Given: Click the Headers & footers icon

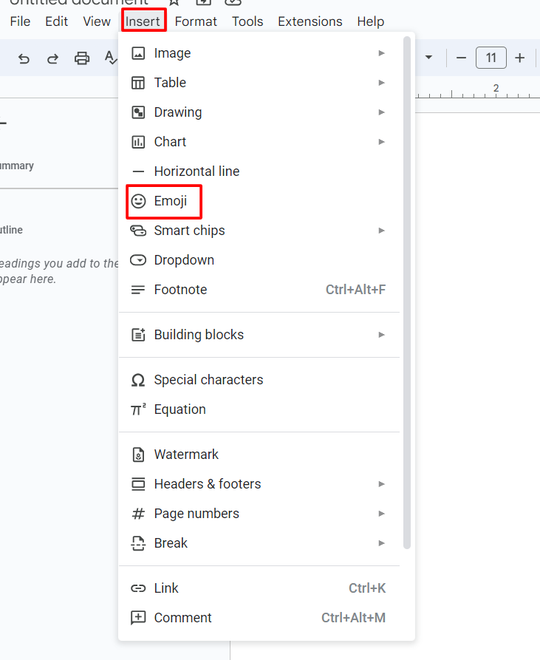Looking at the screenshot, I should 138,484.
